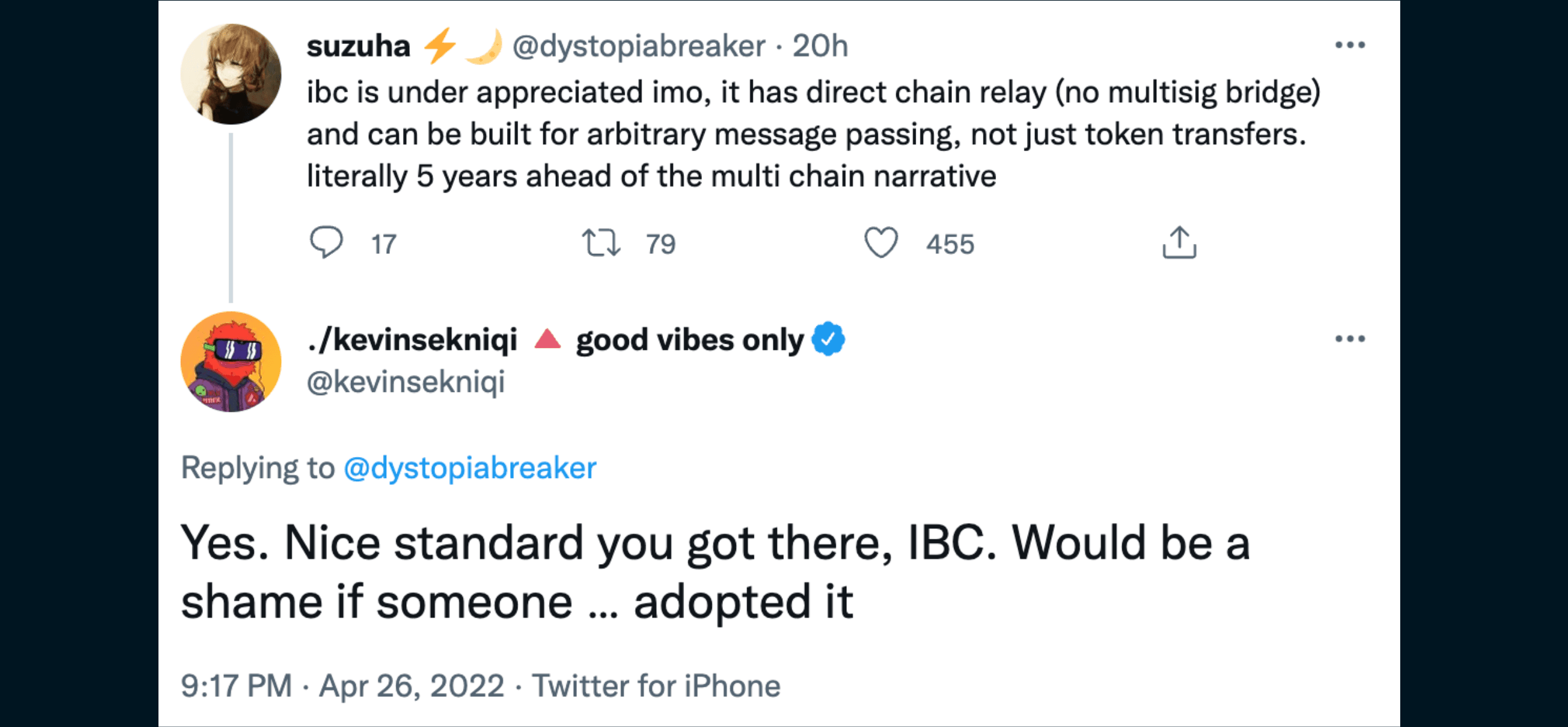Follow the blue @dystopiabreaker link in Replying to

pos(470,468)
